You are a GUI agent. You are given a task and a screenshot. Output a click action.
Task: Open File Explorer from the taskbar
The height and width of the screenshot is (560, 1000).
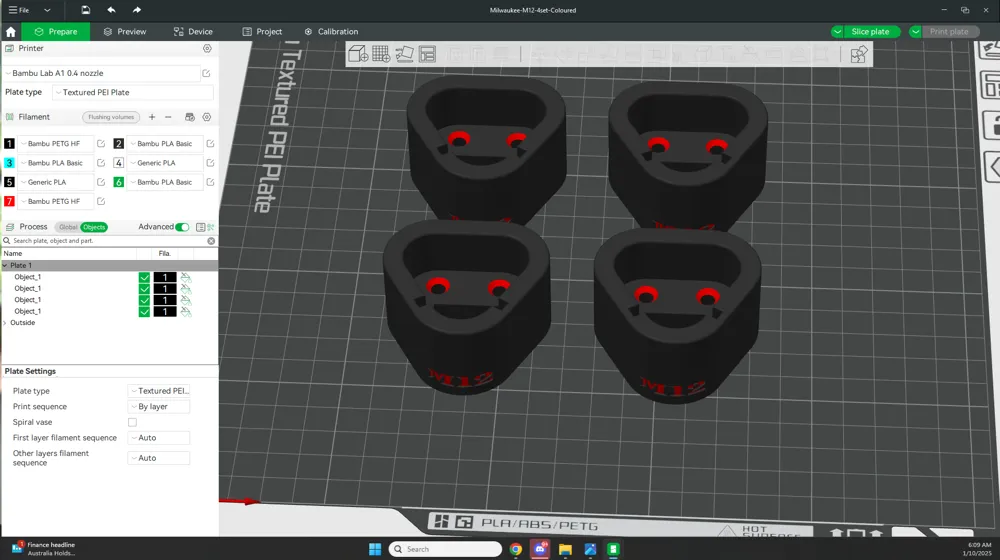(x=565, y=549)
